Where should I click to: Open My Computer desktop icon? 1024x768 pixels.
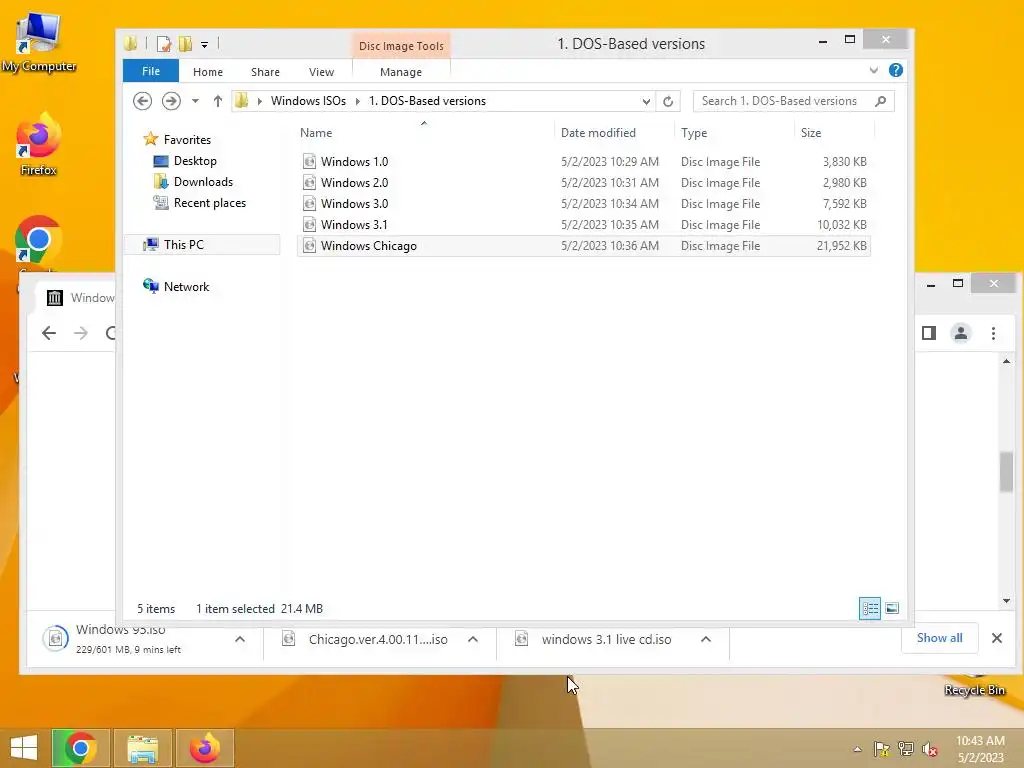click(39, 43)
